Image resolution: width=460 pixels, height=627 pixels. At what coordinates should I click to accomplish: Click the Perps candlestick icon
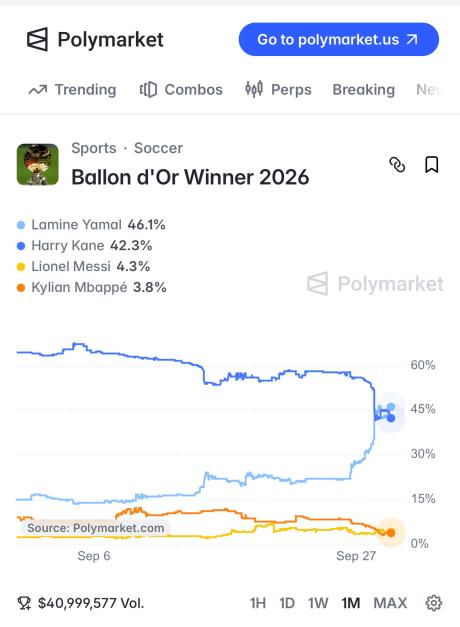click(254, 89)
